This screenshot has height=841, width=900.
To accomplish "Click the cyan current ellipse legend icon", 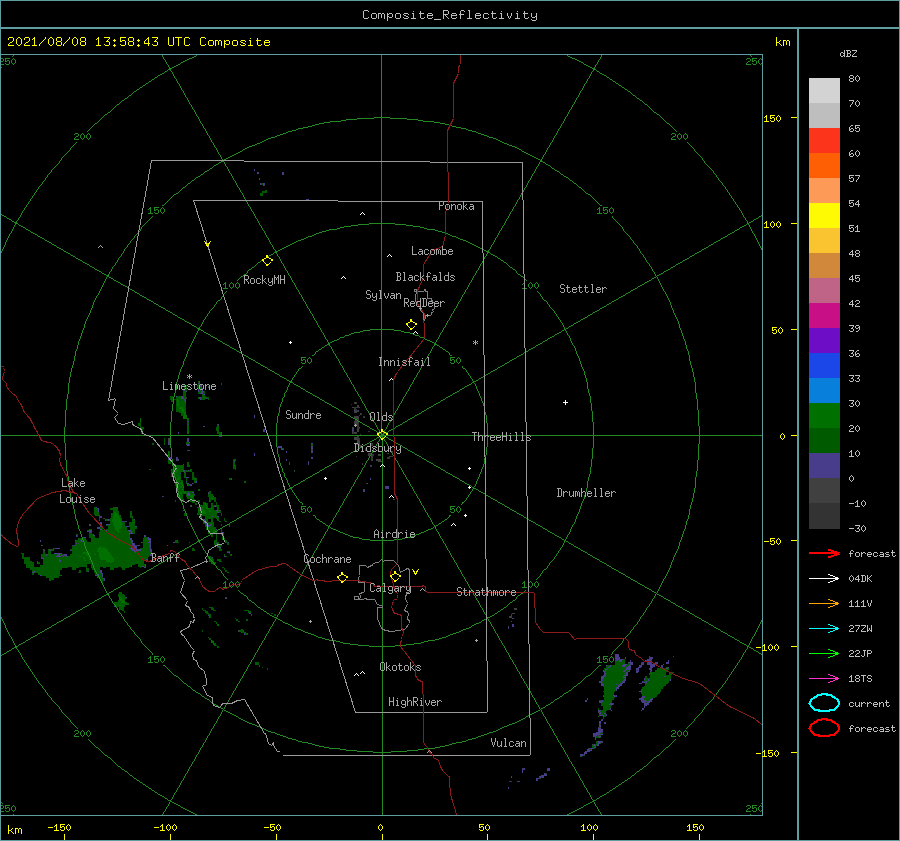I will click(824, 703).
